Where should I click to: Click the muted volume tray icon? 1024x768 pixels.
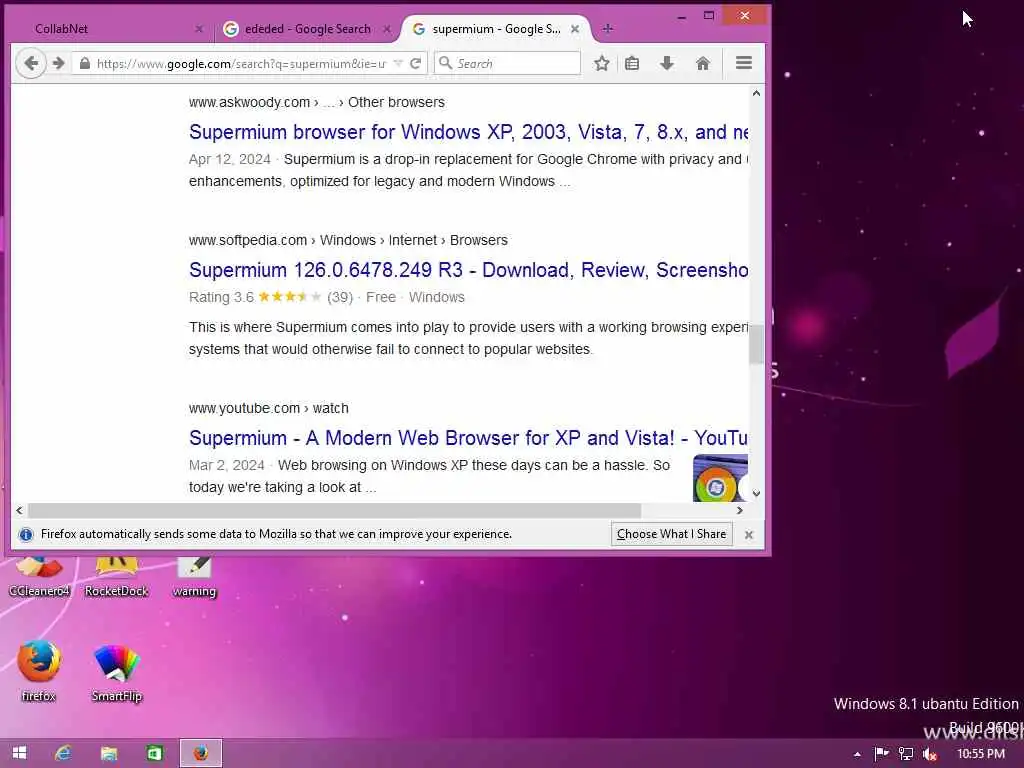tap(930, 754)
